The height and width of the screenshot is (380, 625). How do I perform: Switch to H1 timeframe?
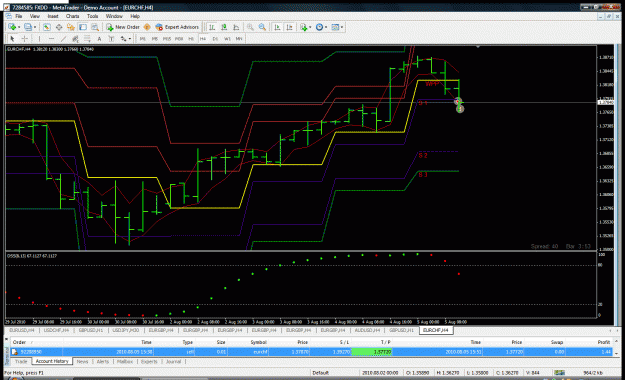pos(191,39)
